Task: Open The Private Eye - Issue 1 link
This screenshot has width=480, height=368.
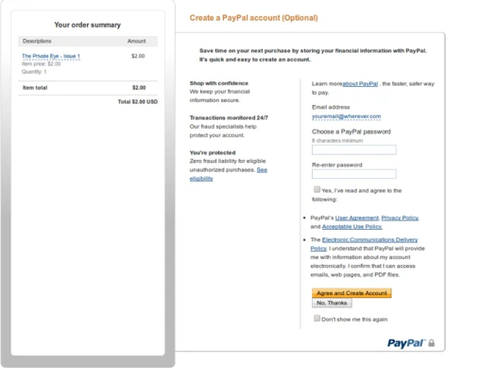Action: point(51,56)
